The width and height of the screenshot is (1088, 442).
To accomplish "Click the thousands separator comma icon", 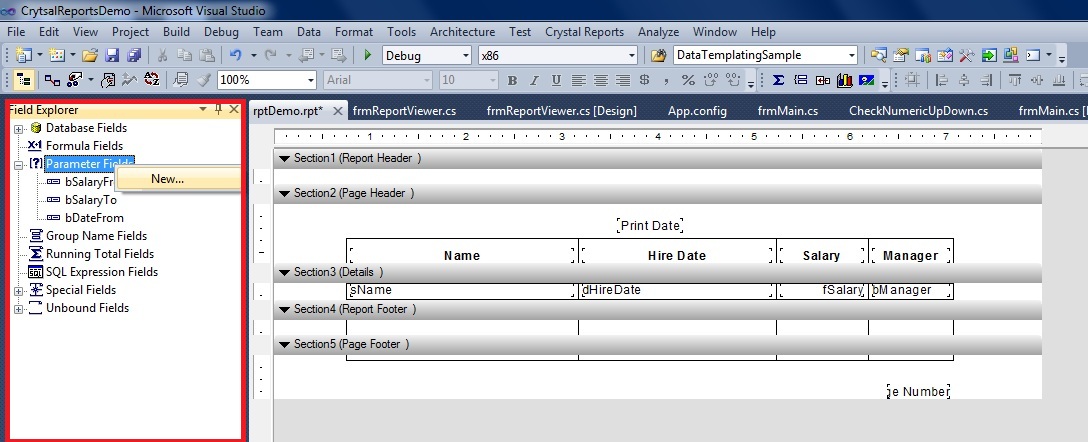I will tap(666, 80).
